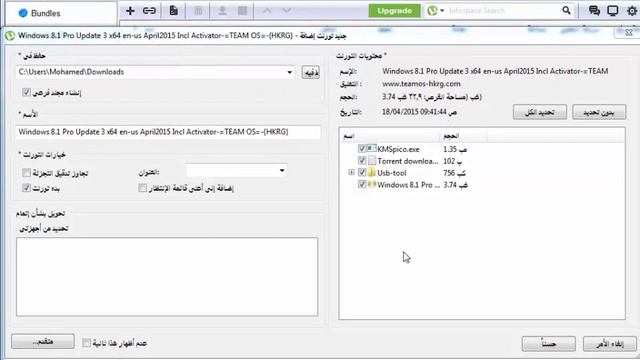Click www.teamos-hkrg.com comment text
This screenshot has height=360, width=640.
point(421,84)
